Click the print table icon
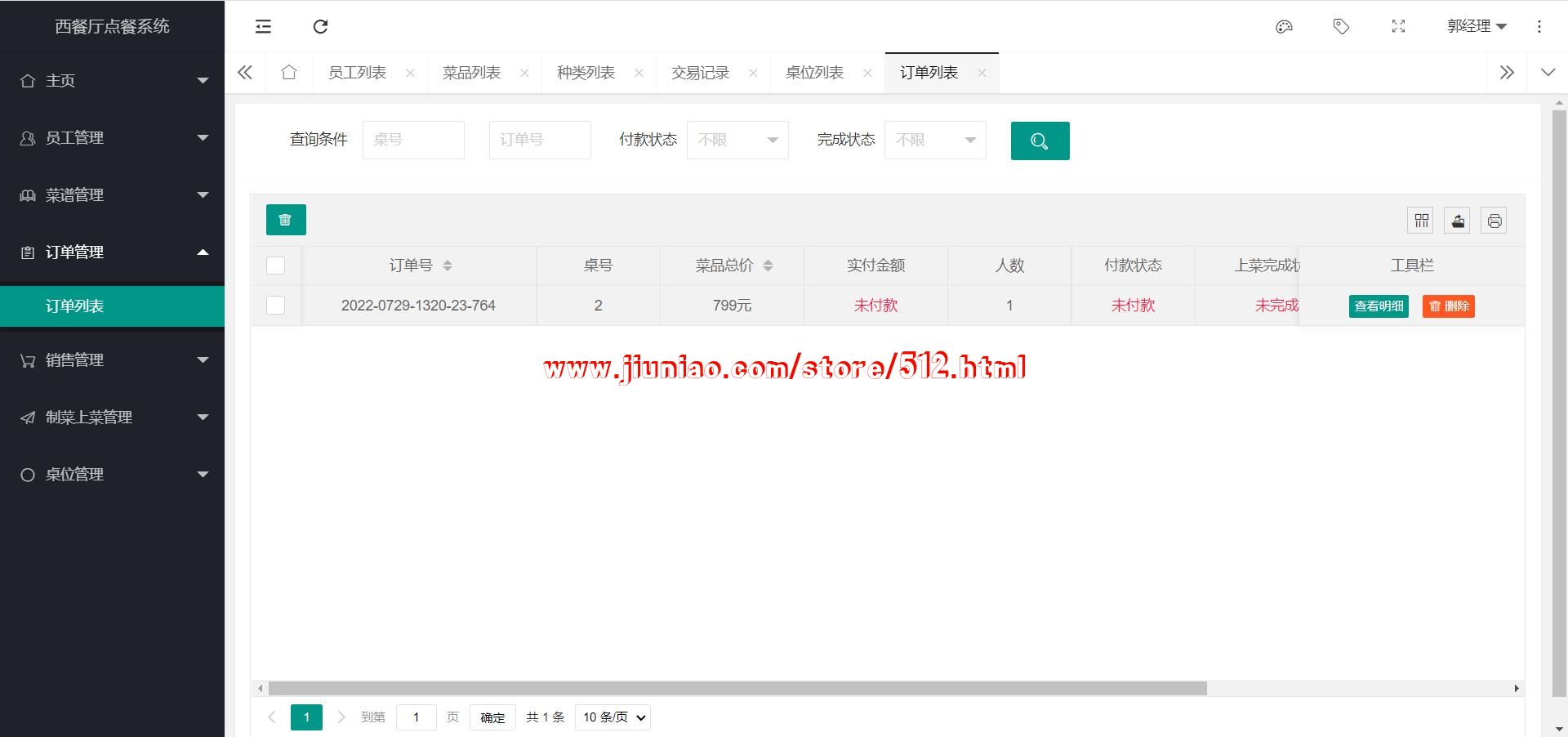The image size is (1568, 737). point(1494,221)
